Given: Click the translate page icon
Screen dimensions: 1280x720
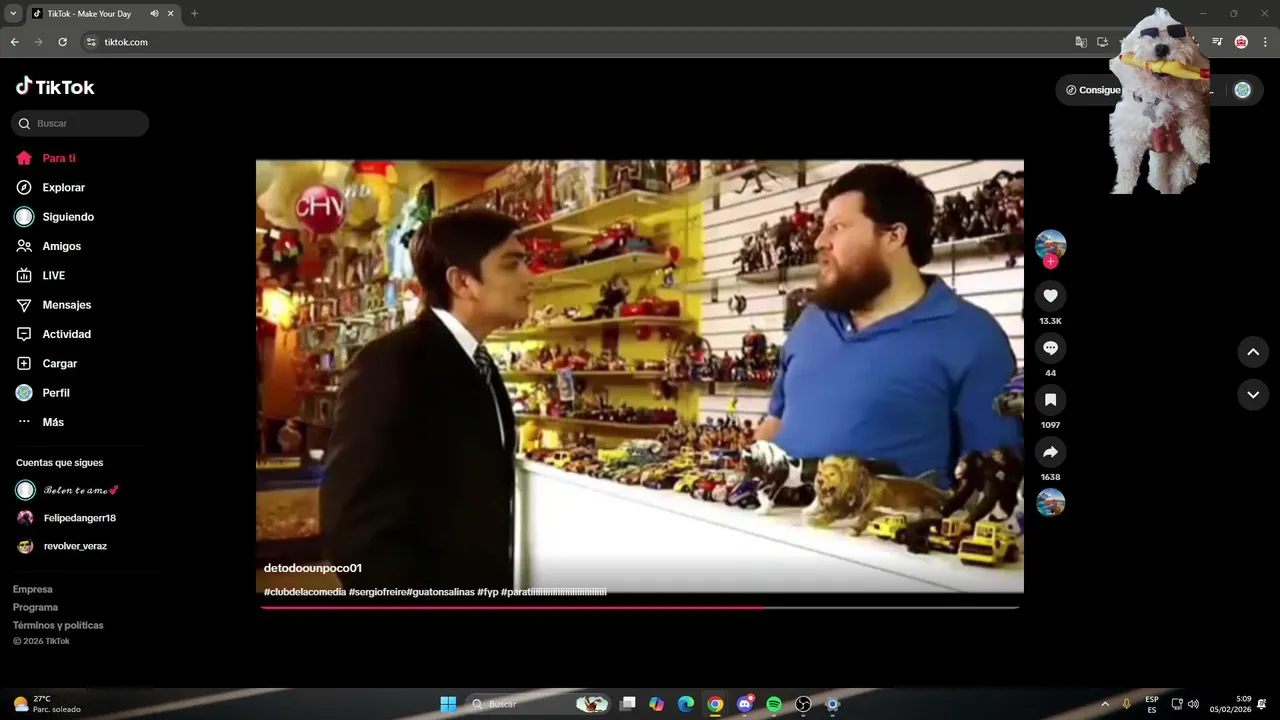Looking at the screenshot, I should [1081, 42].
